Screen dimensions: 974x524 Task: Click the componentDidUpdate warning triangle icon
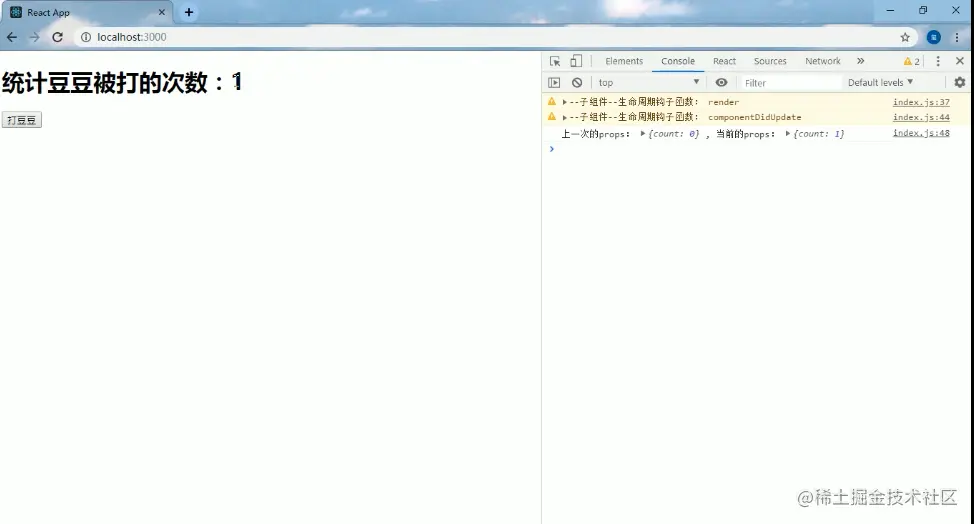click(552, 117)
